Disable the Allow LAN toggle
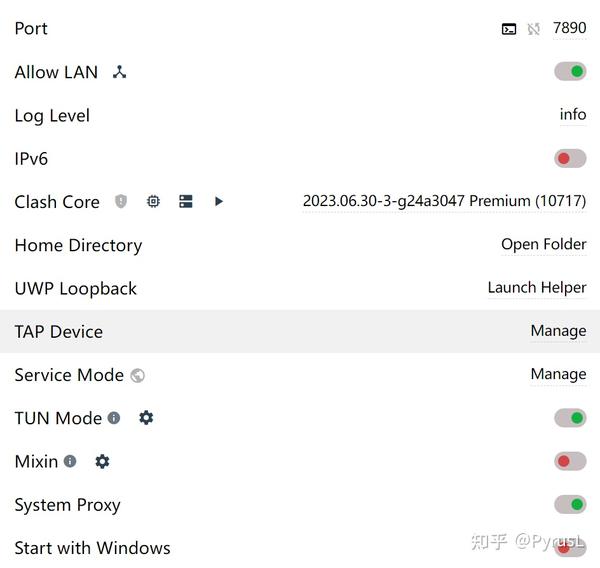Screen dimensions: 600x568 570,72
